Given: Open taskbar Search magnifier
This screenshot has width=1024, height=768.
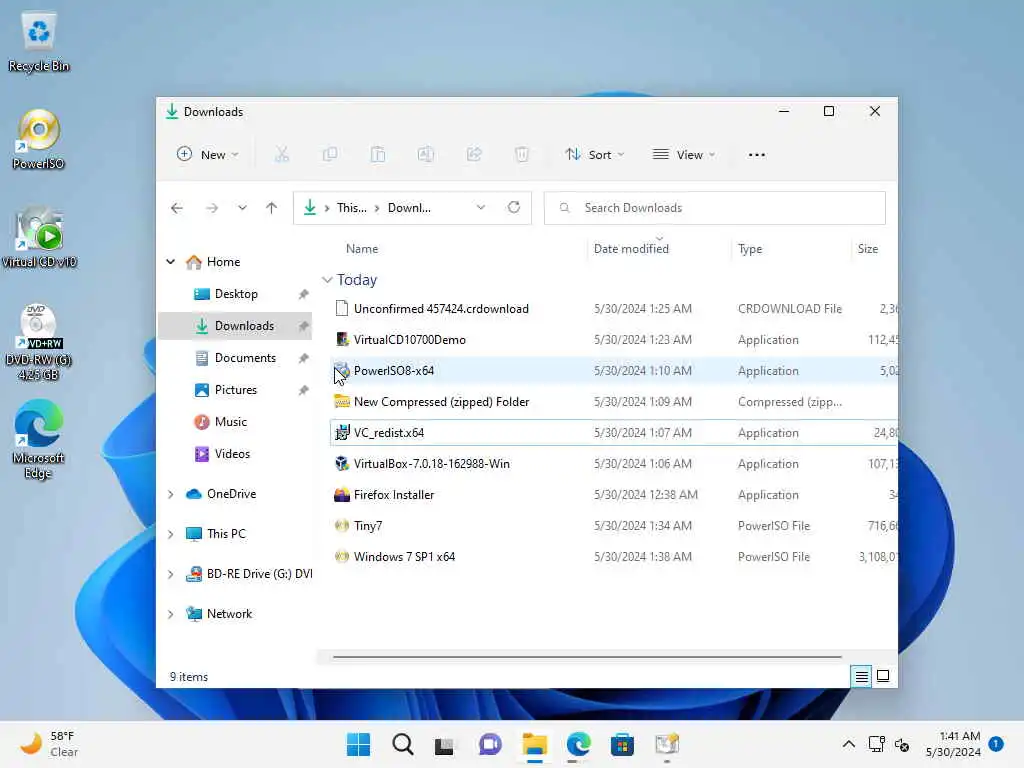Looking at the screenshot, I should [402, 744].
